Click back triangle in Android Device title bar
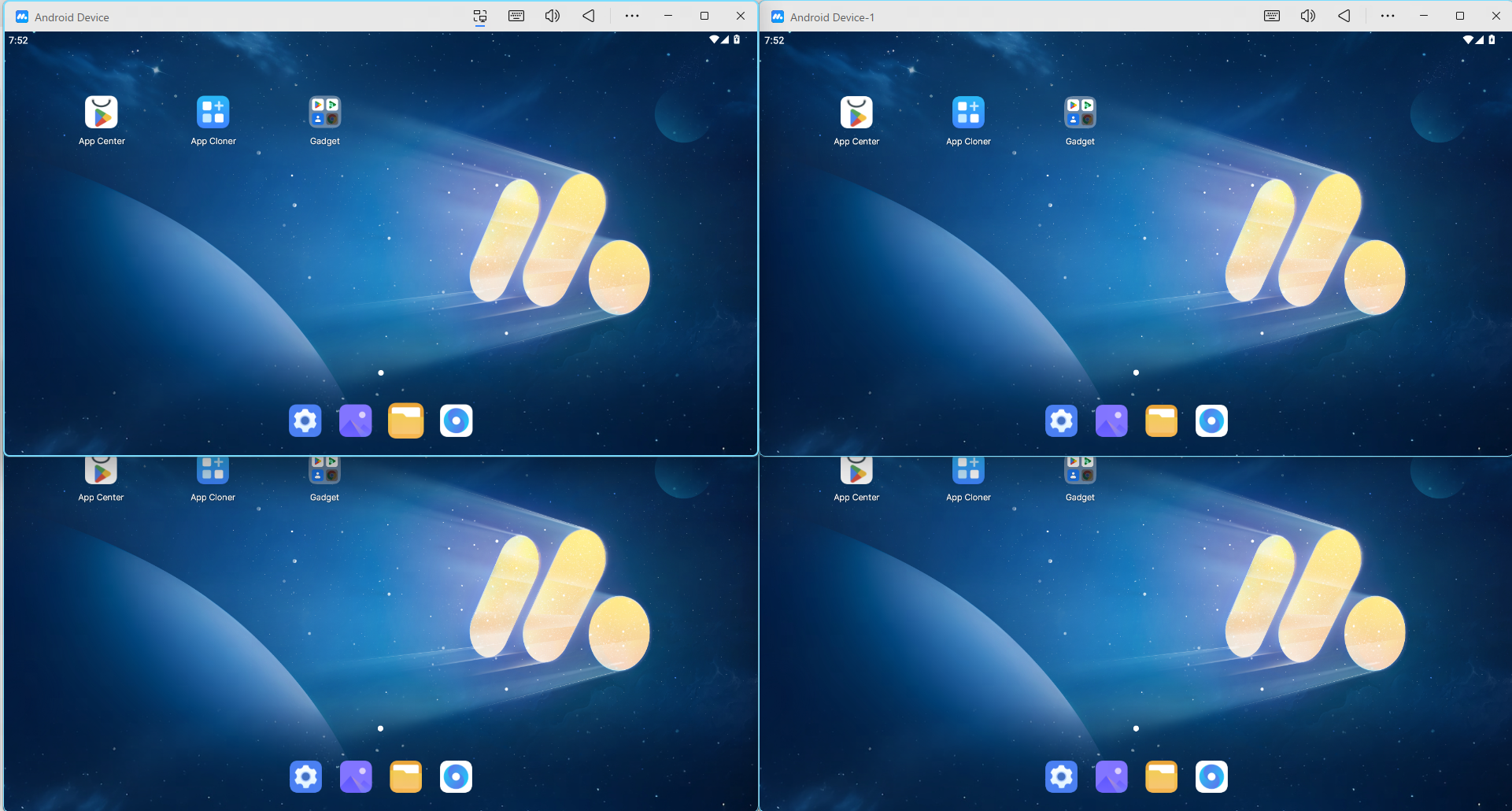The width and height of the screenshot is (1512, 811). (589, 16)
